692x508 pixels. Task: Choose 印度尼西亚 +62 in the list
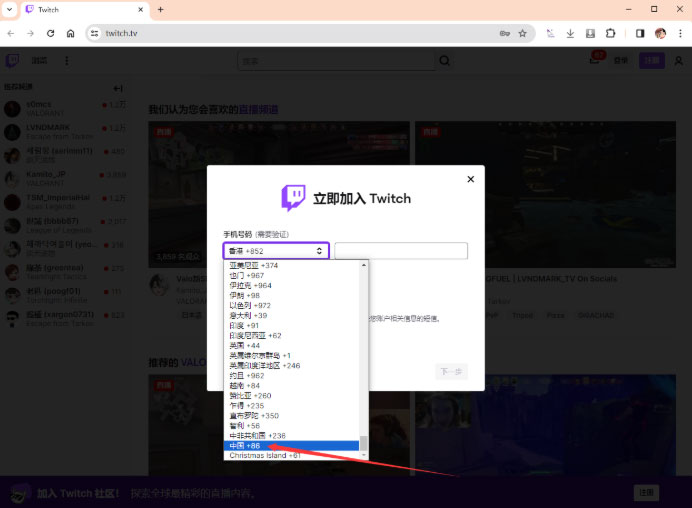coord(291,335)
